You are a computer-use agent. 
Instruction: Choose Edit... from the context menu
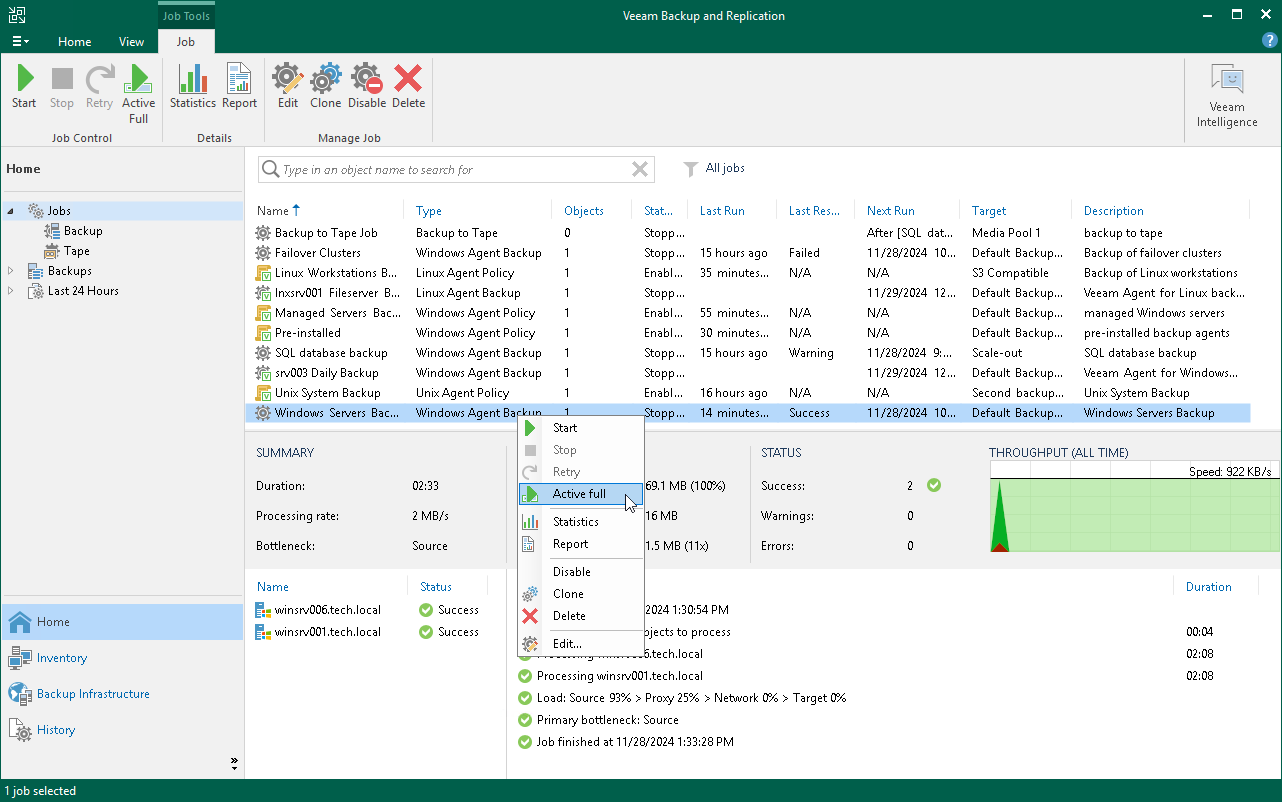click(x=580, y=644)
